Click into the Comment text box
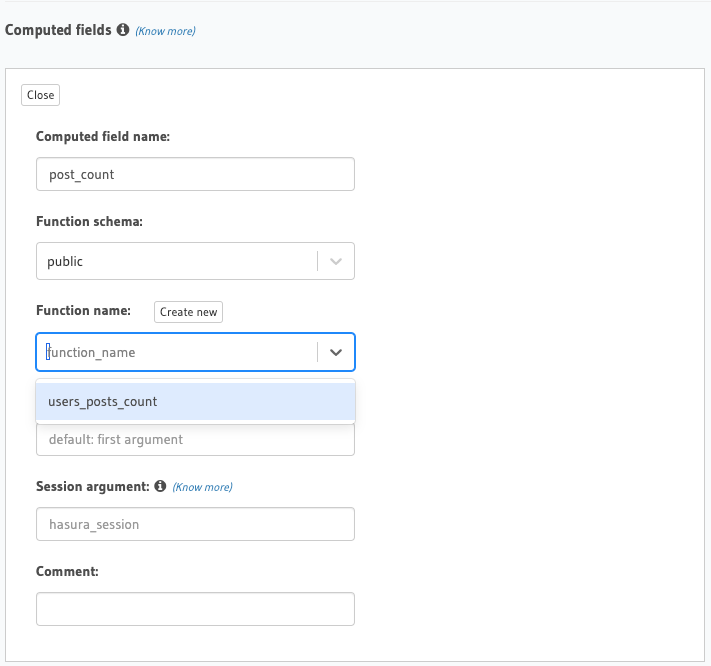This screenshot has height=666, width=711. point(195,609)
